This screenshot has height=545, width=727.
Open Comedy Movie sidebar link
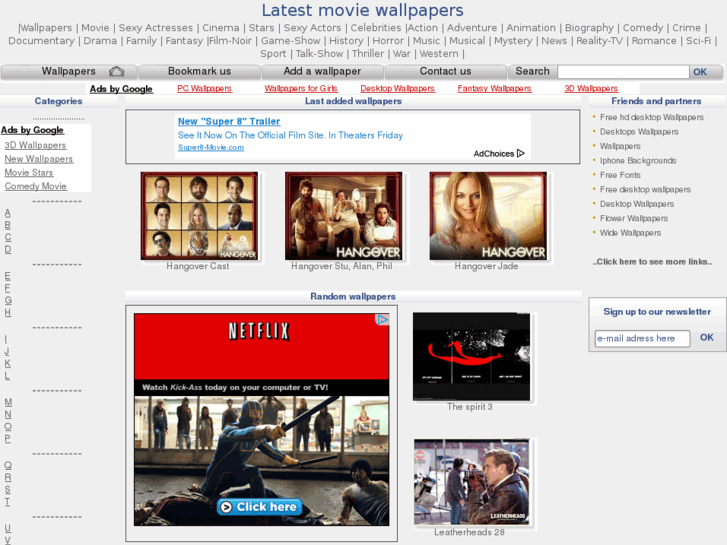pos(36,186)
